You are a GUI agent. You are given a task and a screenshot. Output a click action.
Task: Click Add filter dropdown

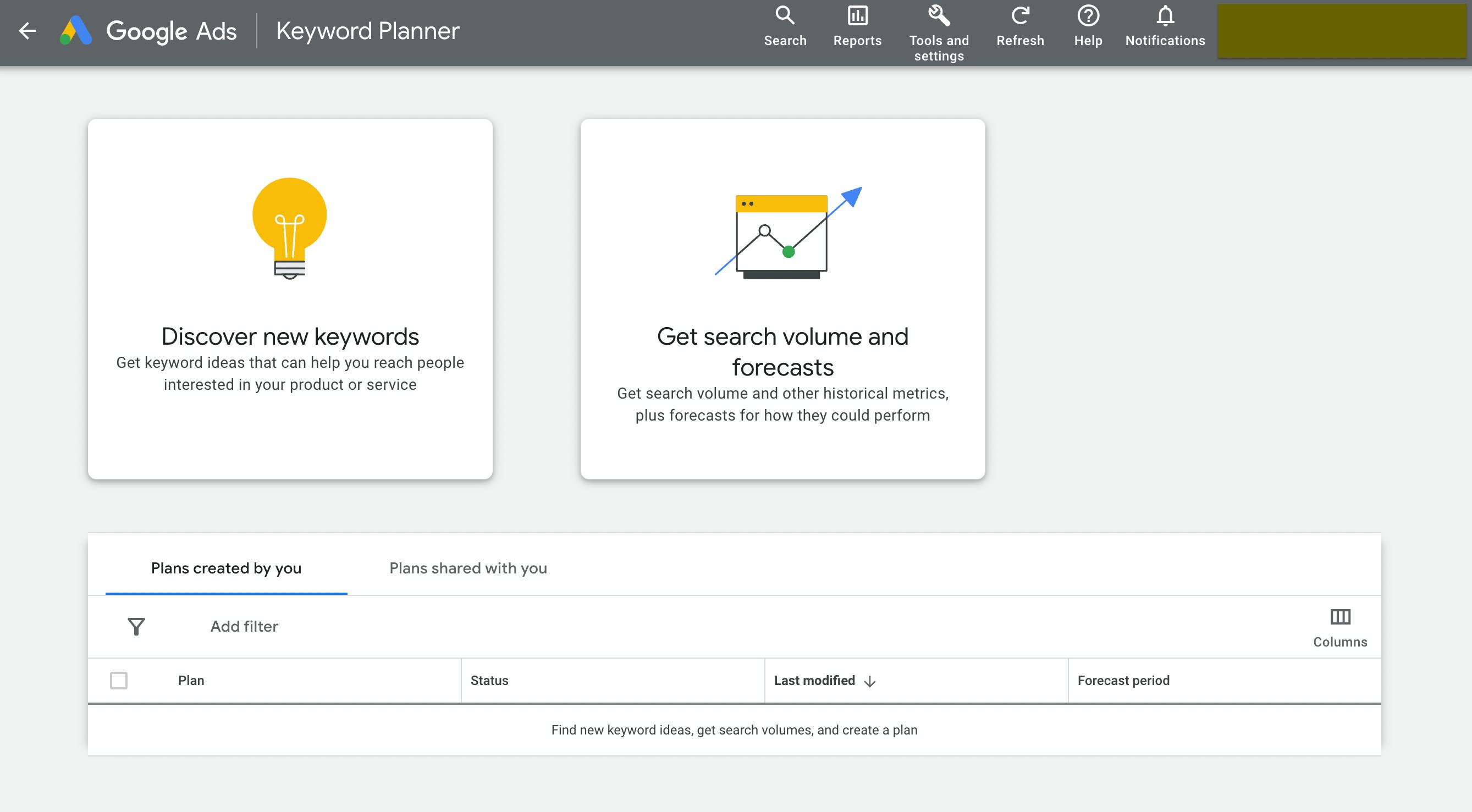(244, 626)
